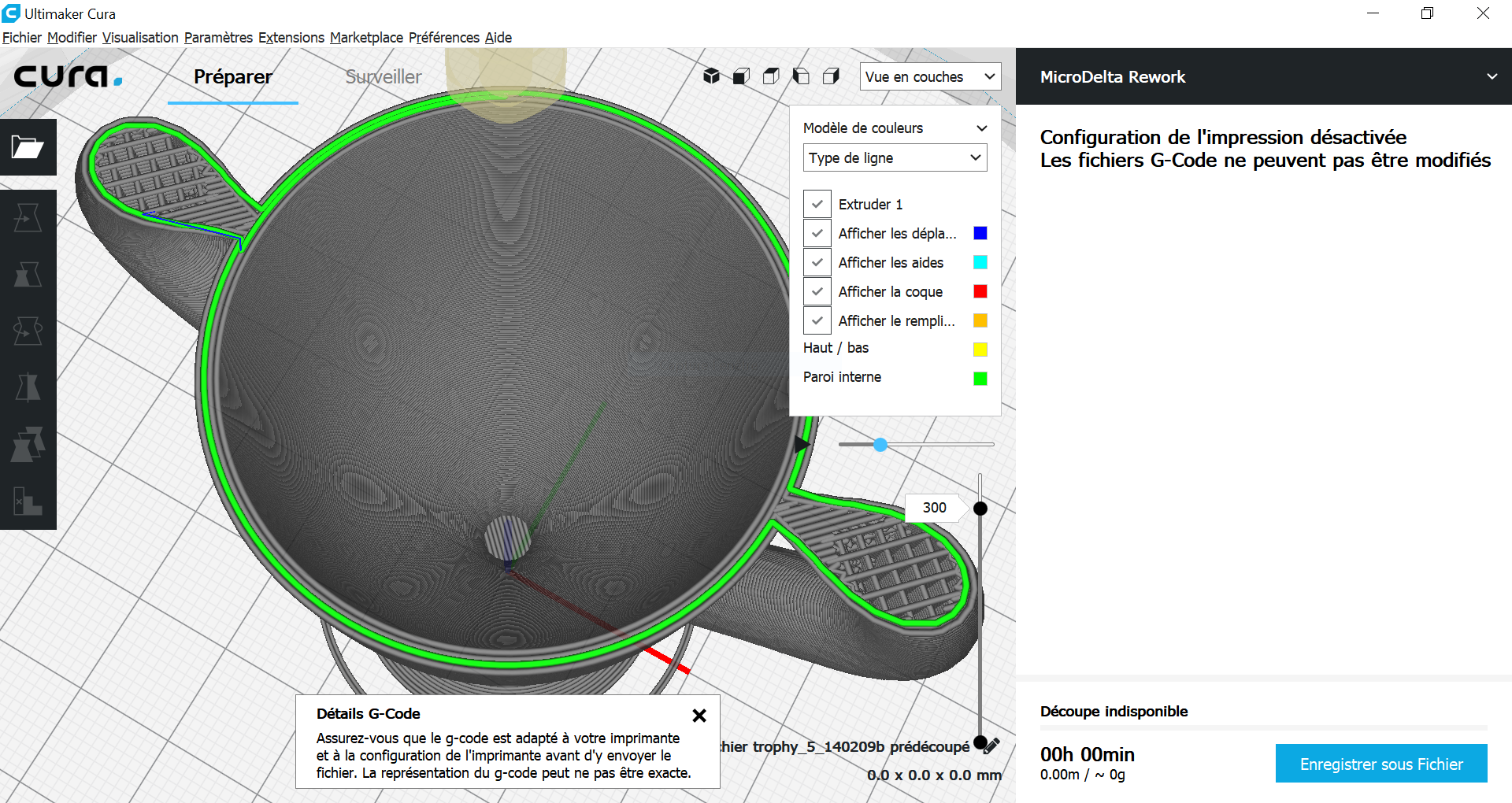Open the Modifier menu

coord(72,37)
